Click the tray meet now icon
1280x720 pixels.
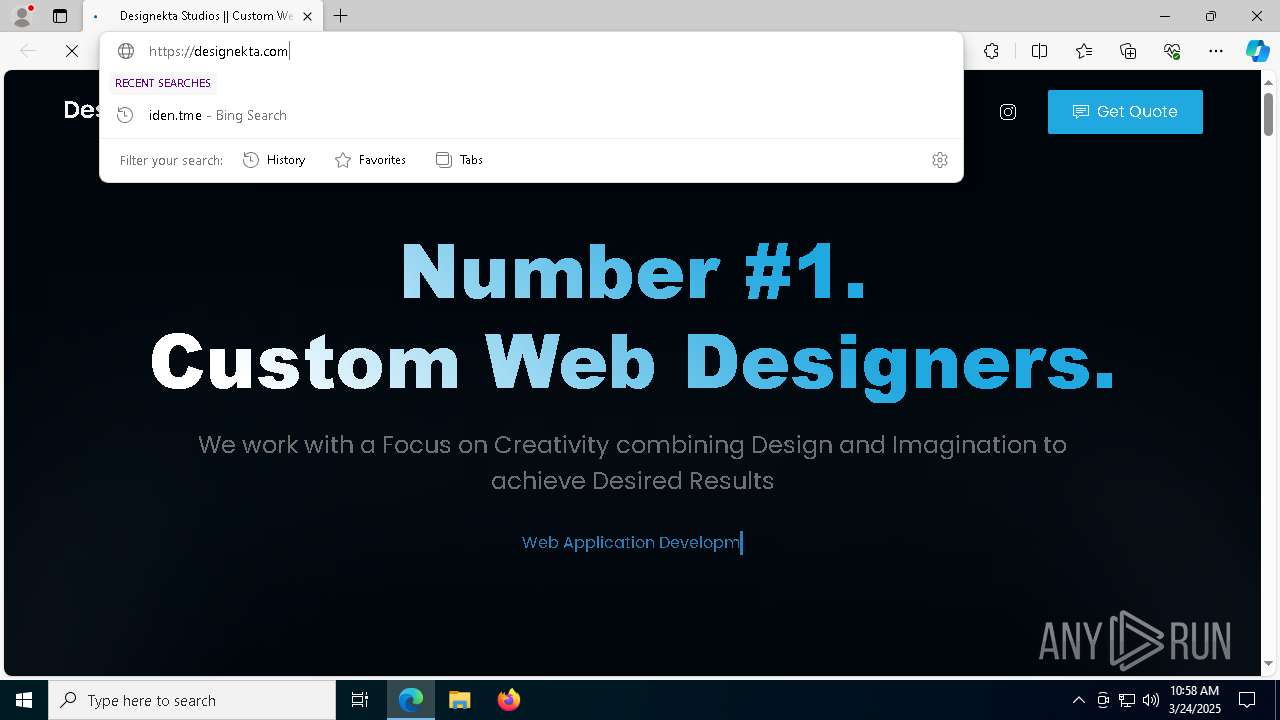[x=1103, y=700]
